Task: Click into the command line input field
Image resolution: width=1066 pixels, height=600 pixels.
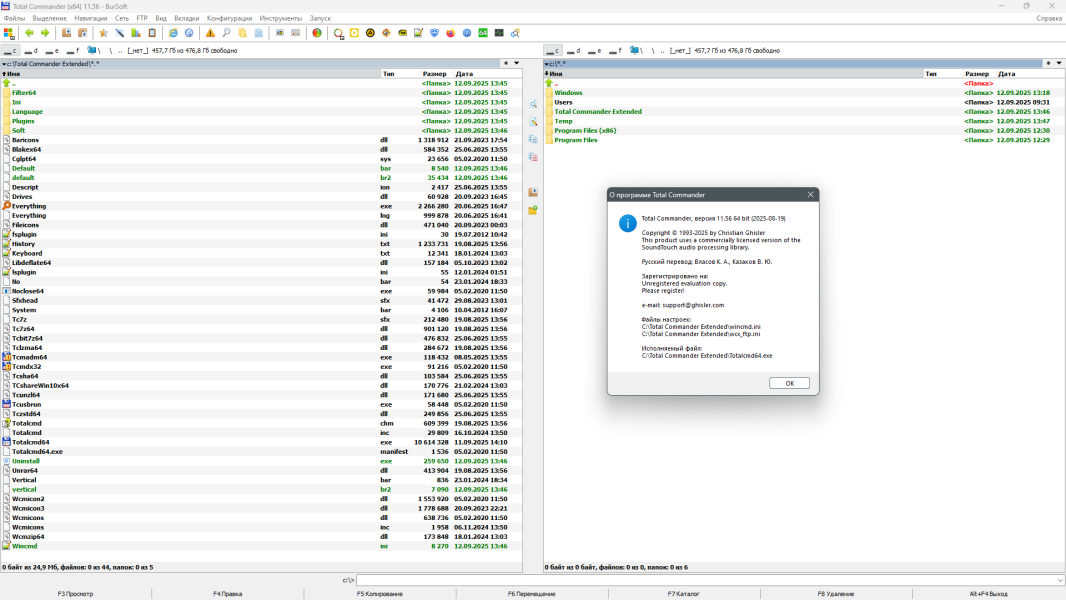Action: (x=700, y=580)
